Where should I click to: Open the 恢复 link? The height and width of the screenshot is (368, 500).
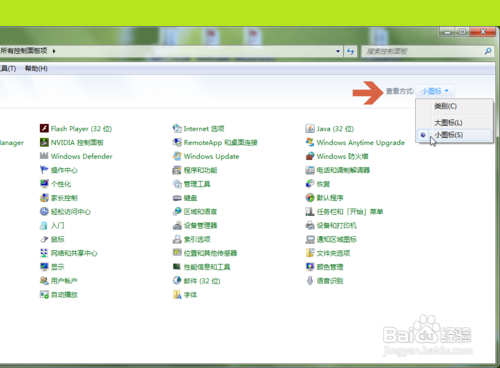tap(323, 184)
